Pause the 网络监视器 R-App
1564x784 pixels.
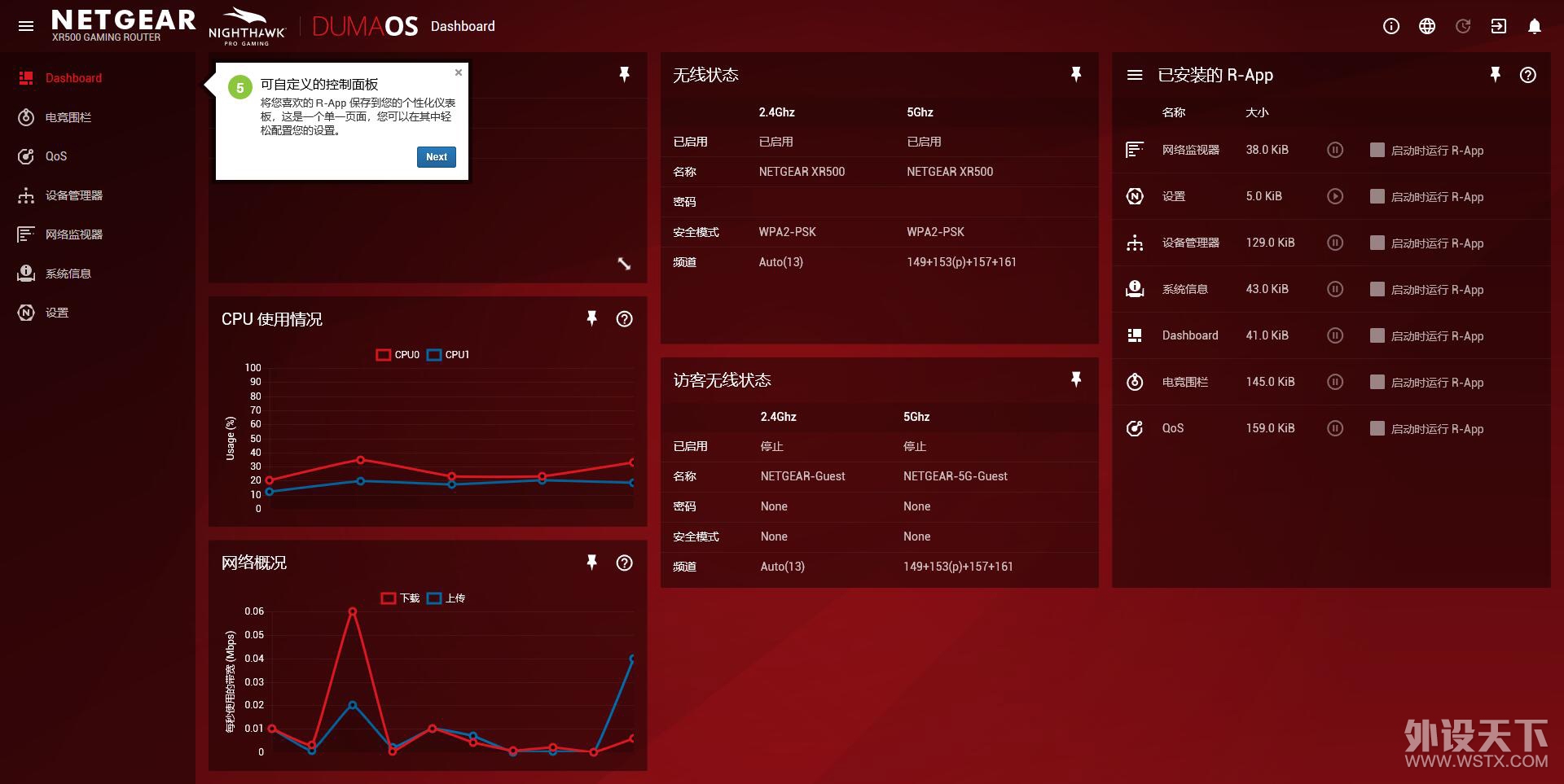1335,150
